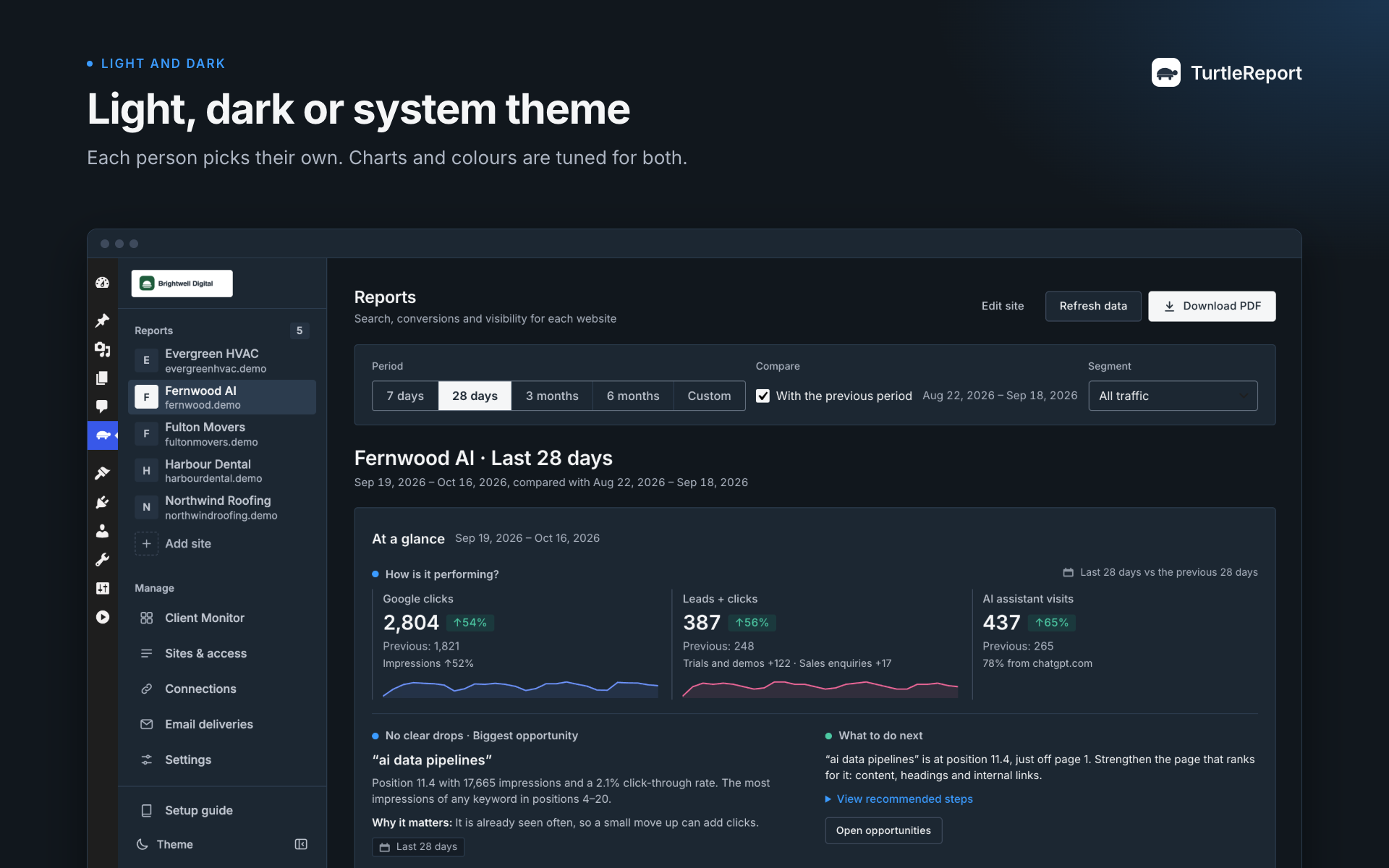1389x868 pixels.
Task: Open the Setup guide
Action: pyautogui.click(x=222, y=810)
